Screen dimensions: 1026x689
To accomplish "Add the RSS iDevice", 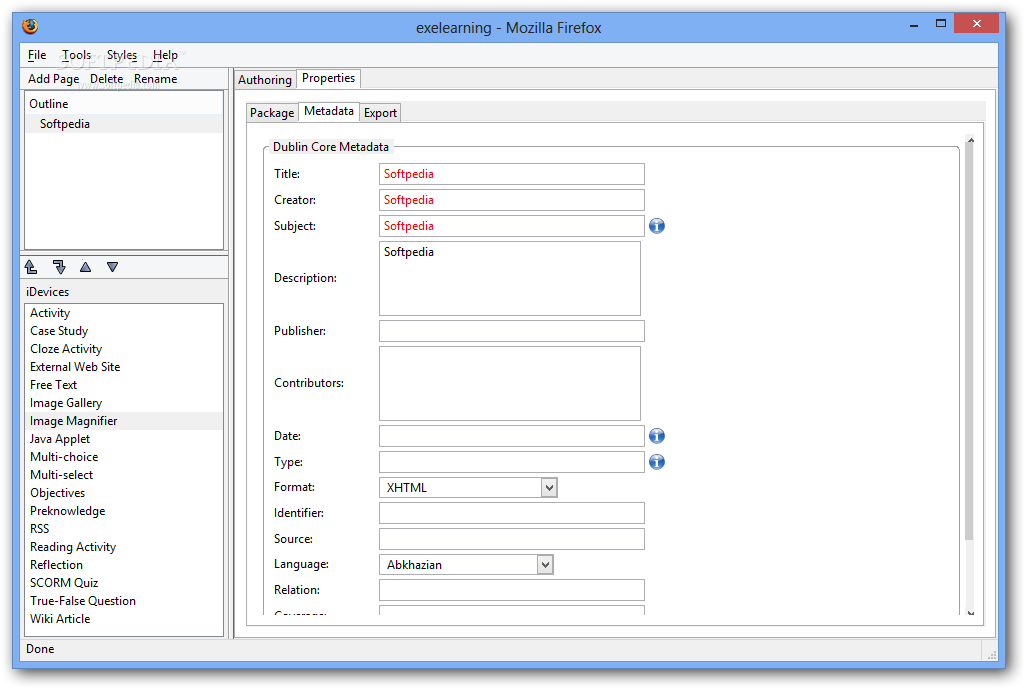I will tap(124, 529).
